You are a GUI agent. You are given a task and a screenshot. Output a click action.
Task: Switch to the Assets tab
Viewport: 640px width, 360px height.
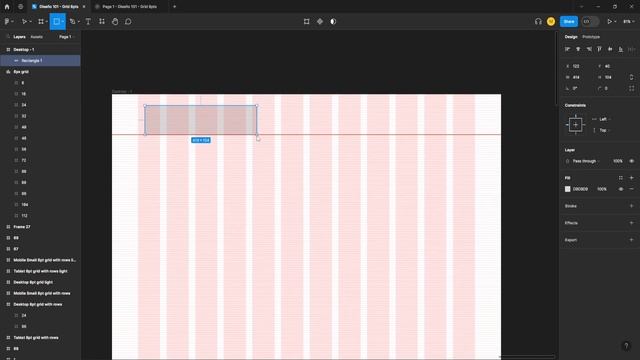pos(36,37)
